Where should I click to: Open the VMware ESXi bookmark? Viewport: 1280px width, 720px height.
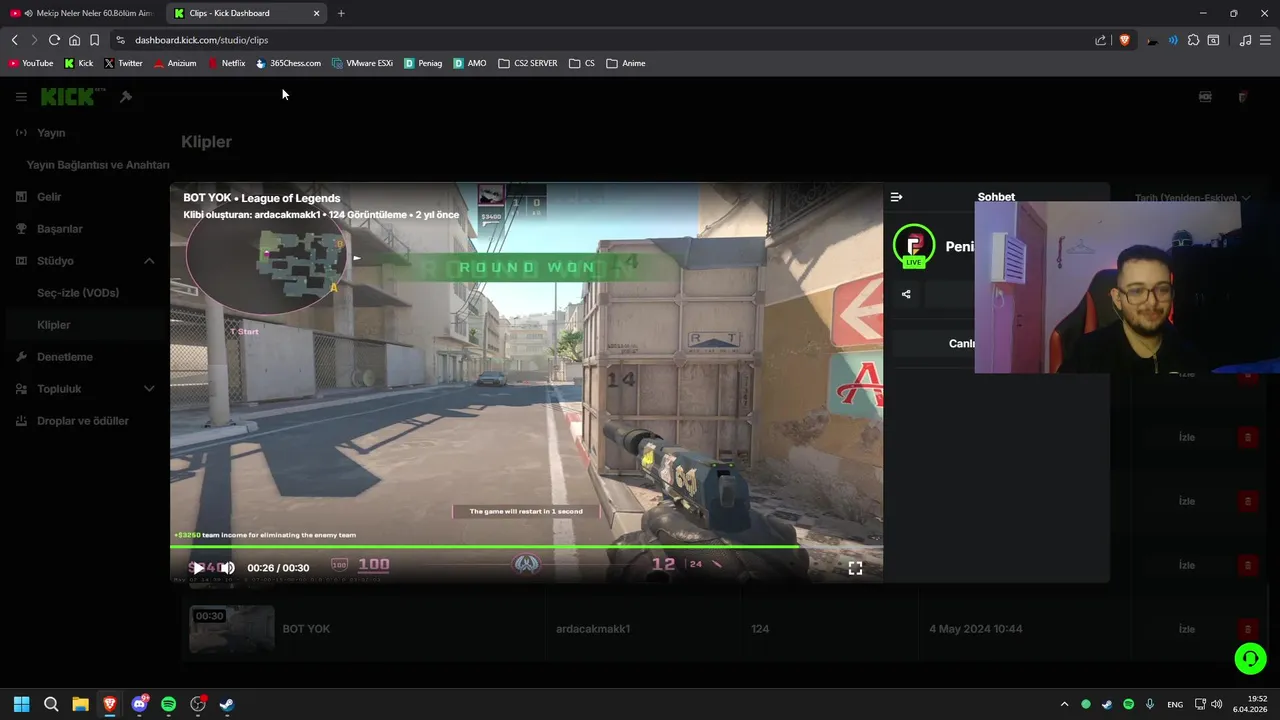(x=362, y=63)
